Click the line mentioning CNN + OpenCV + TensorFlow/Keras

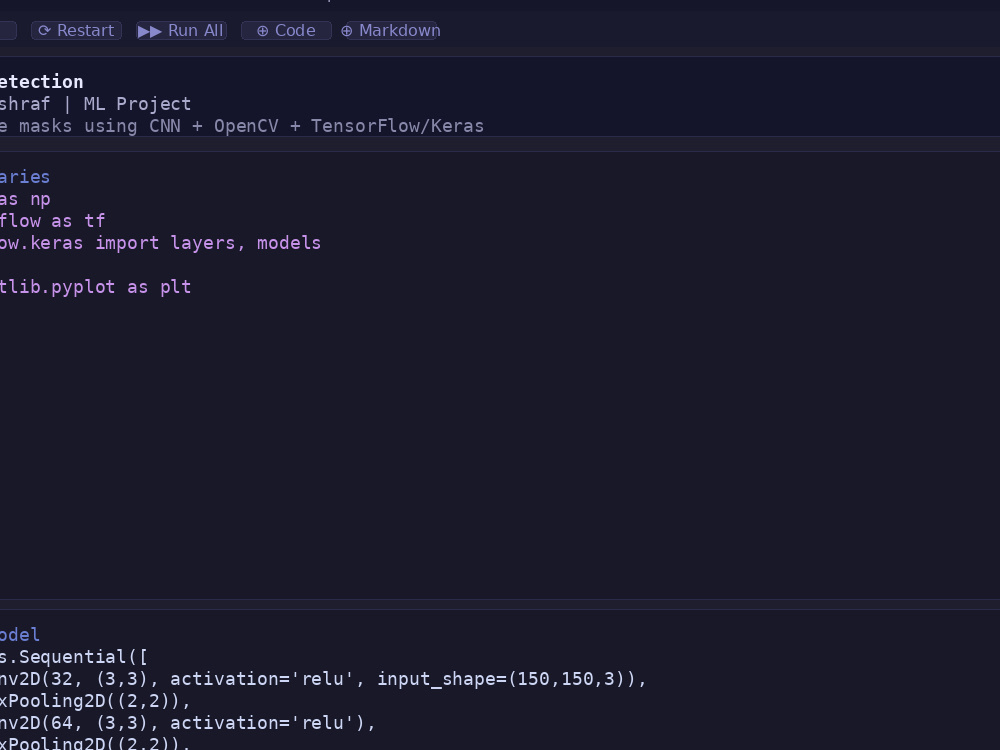pos(242,126)
